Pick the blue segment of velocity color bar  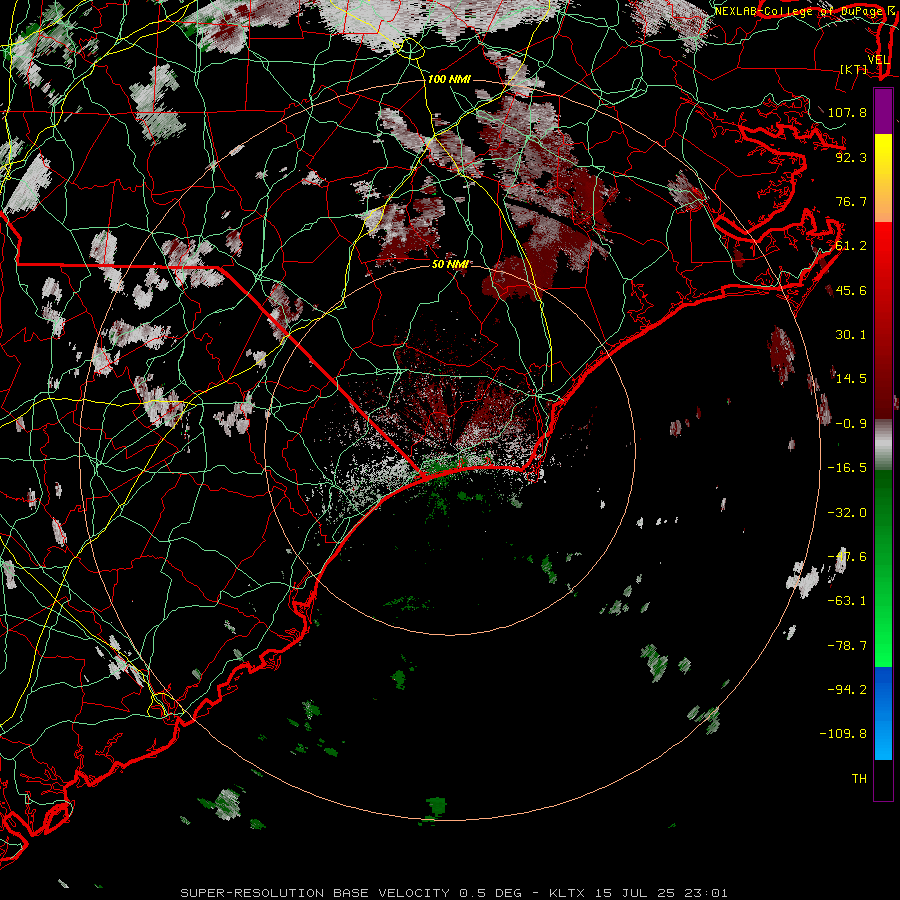(x=883, y=713)
